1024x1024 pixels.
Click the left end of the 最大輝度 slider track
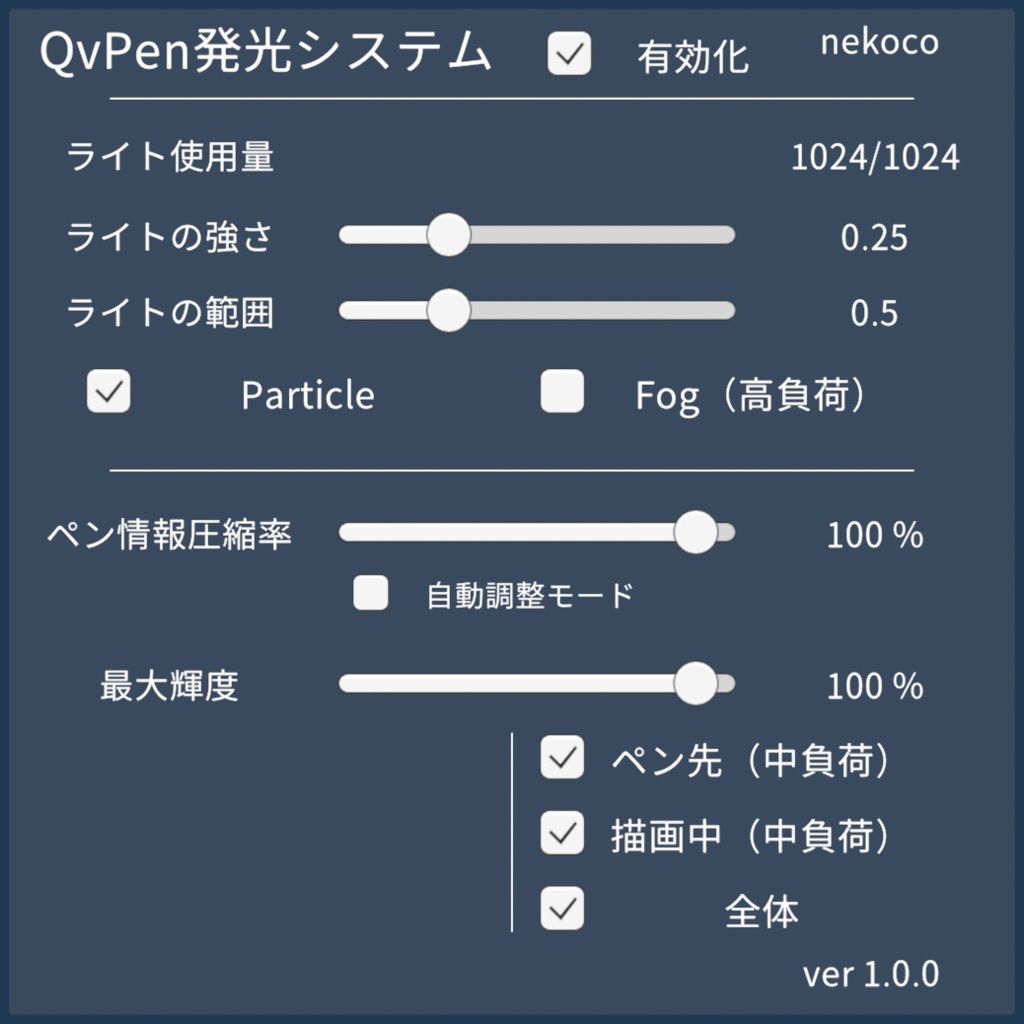[x=345, y=685]
